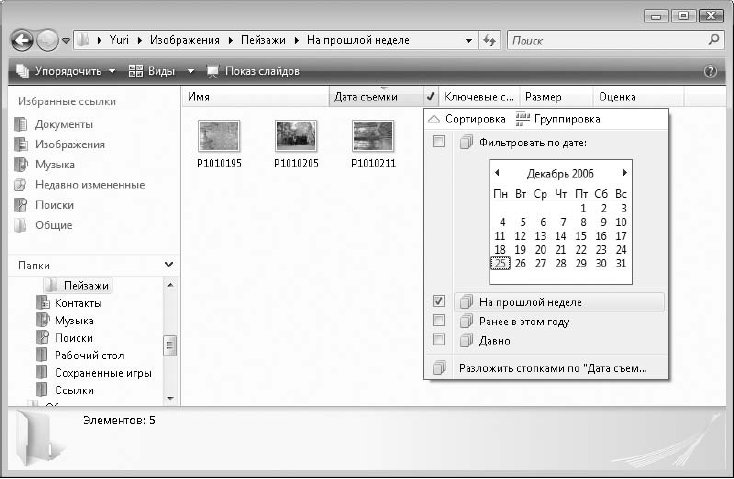The height and width of the screenshot is (479, 734).
Task: Open Документы in favorite links
Action: pos(64,124)
